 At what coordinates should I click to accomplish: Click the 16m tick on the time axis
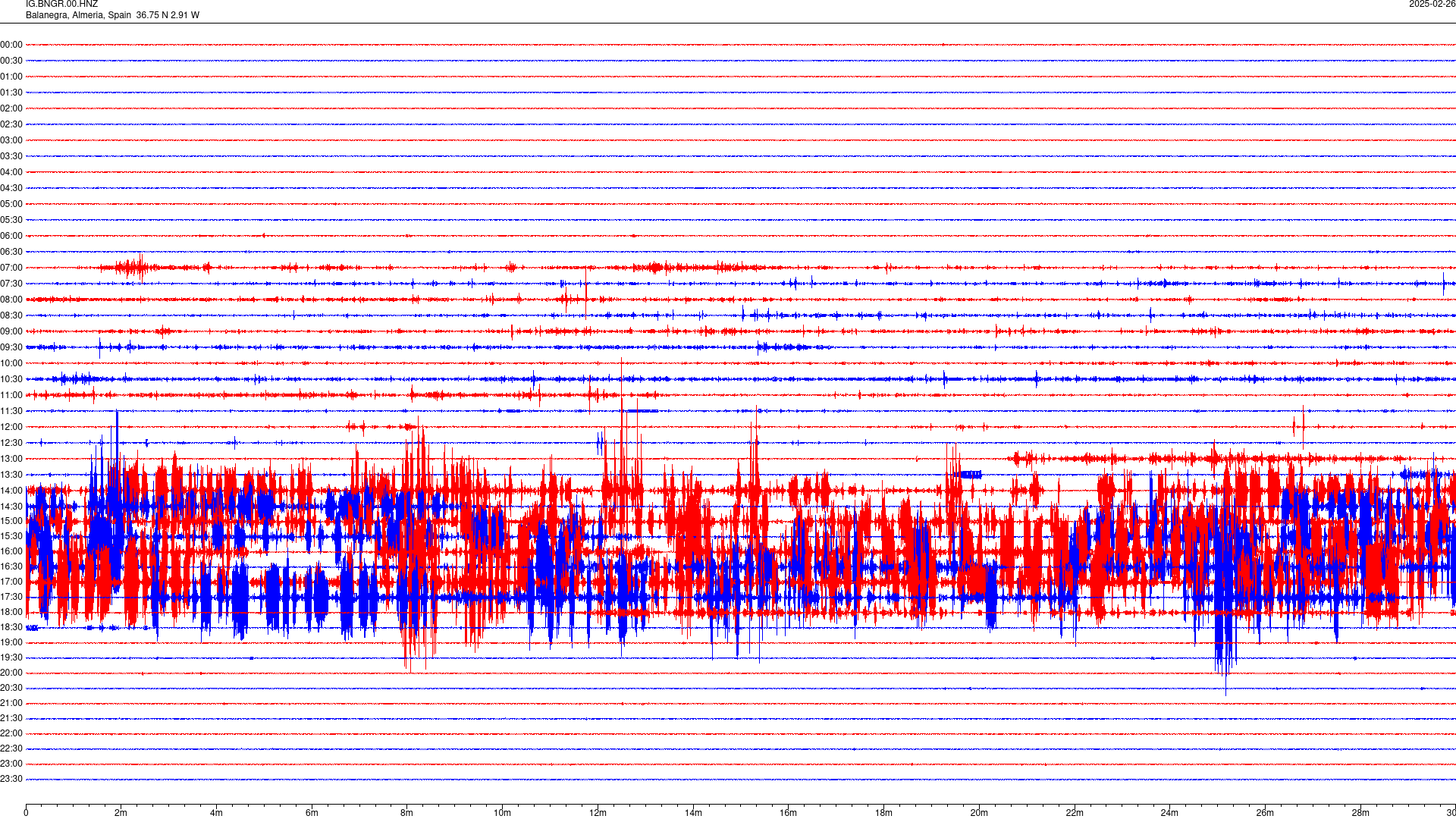click(789, 813)
